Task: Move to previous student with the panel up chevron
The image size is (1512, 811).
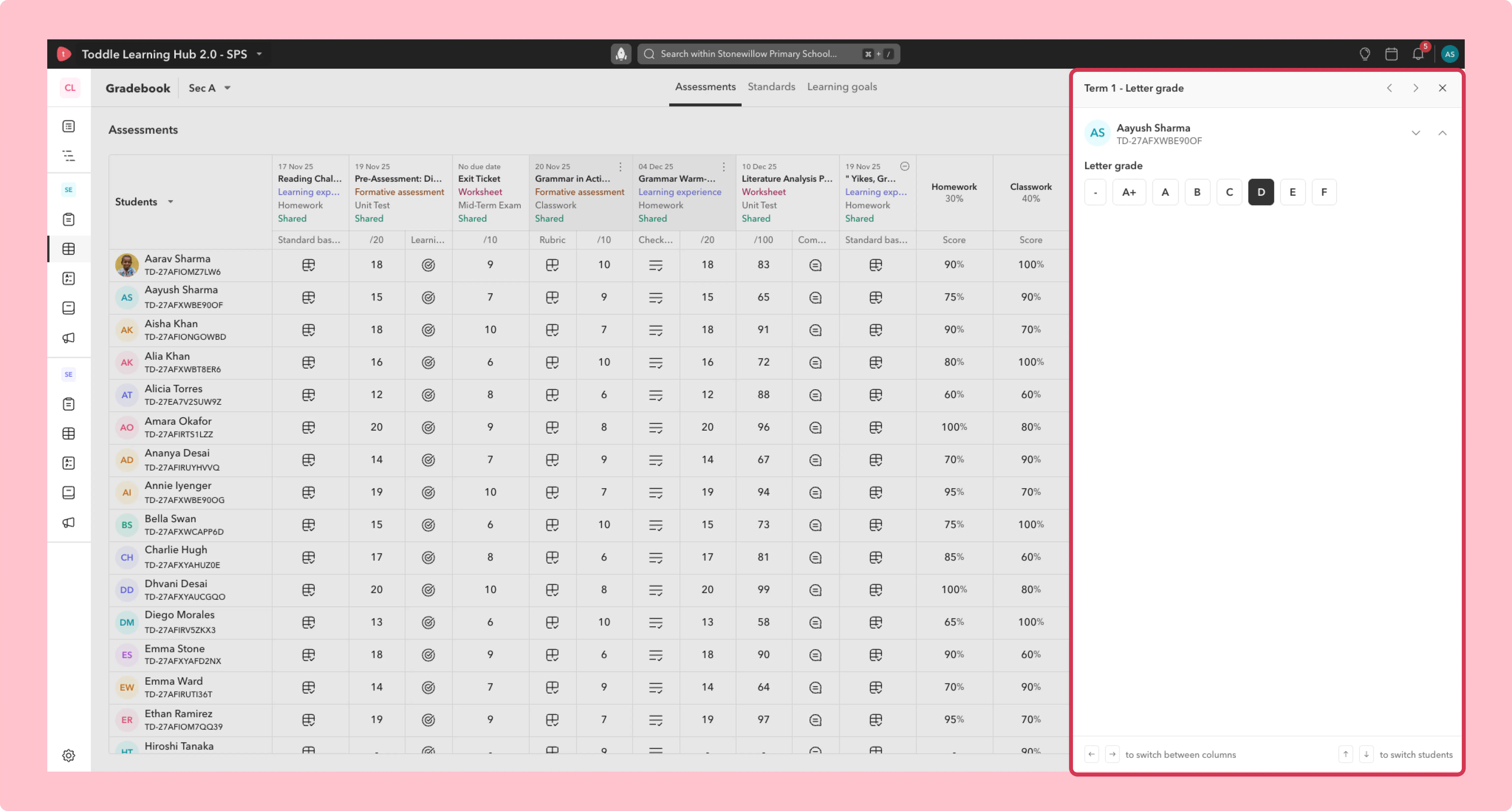Action: 1442,133
